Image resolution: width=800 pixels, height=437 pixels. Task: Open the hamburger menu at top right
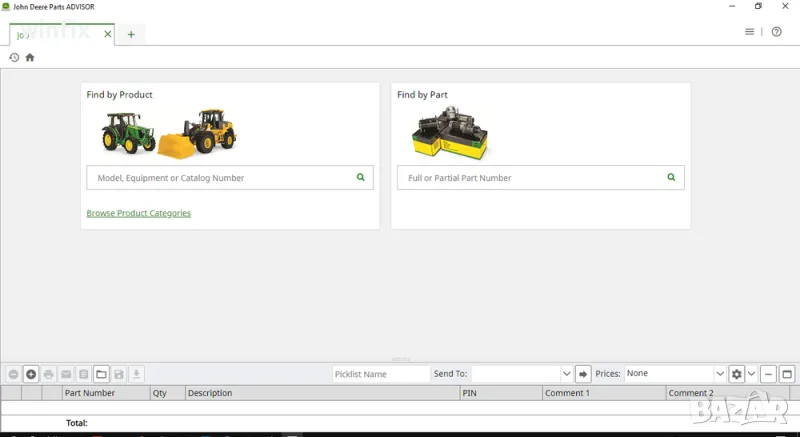tap(749, 32)
